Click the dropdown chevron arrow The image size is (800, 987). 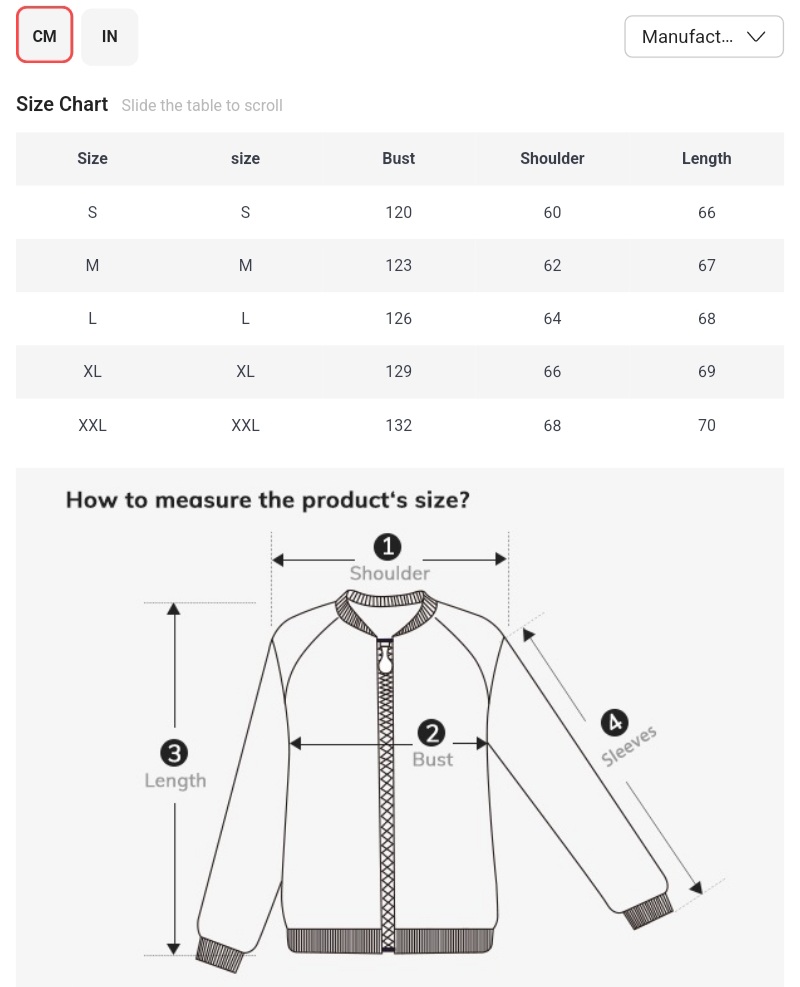tap(756, 37)
